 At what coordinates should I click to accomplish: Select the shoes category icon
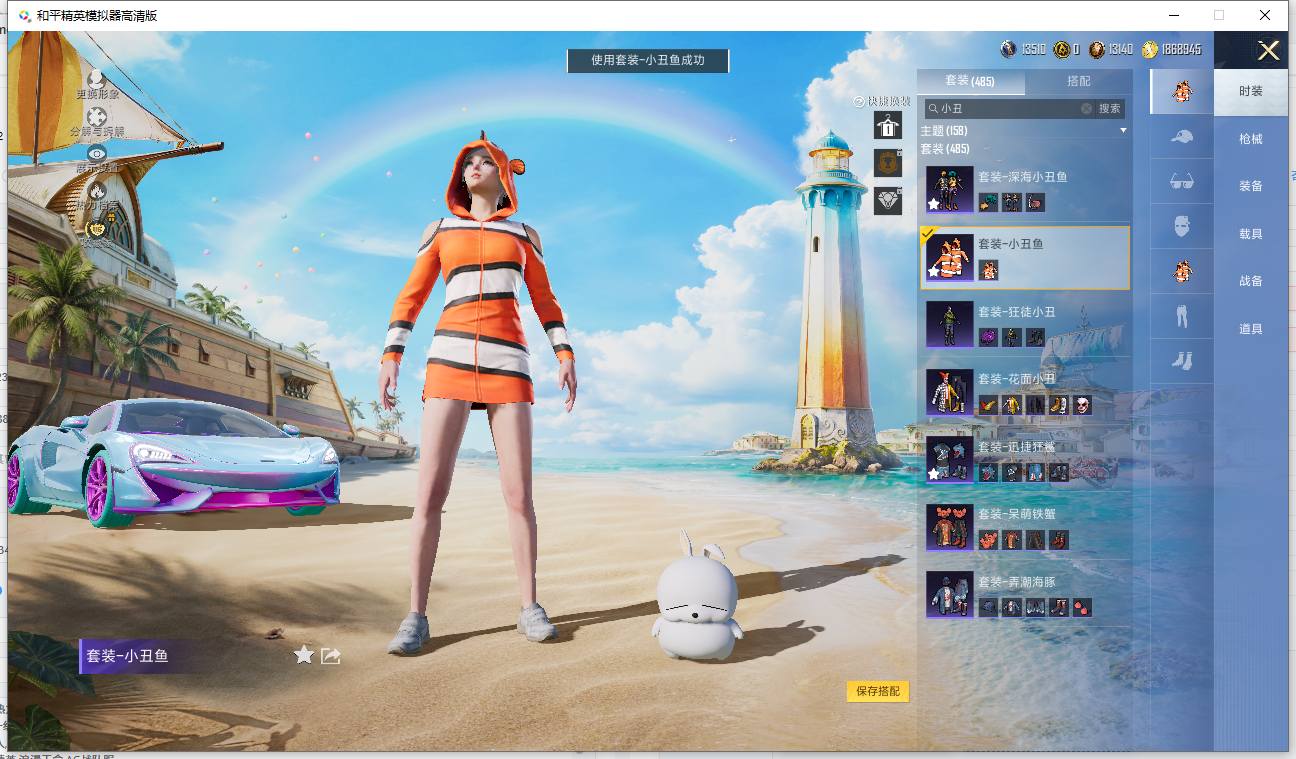(x=1181, y=360)
